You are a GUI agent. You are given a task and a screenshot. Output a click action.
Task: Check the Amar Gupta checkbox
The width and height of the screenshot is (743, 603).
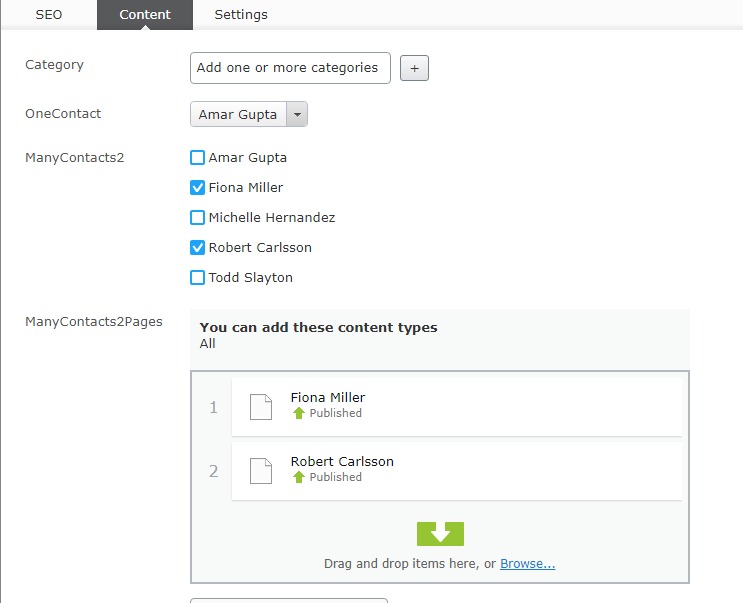click(198, 158)
